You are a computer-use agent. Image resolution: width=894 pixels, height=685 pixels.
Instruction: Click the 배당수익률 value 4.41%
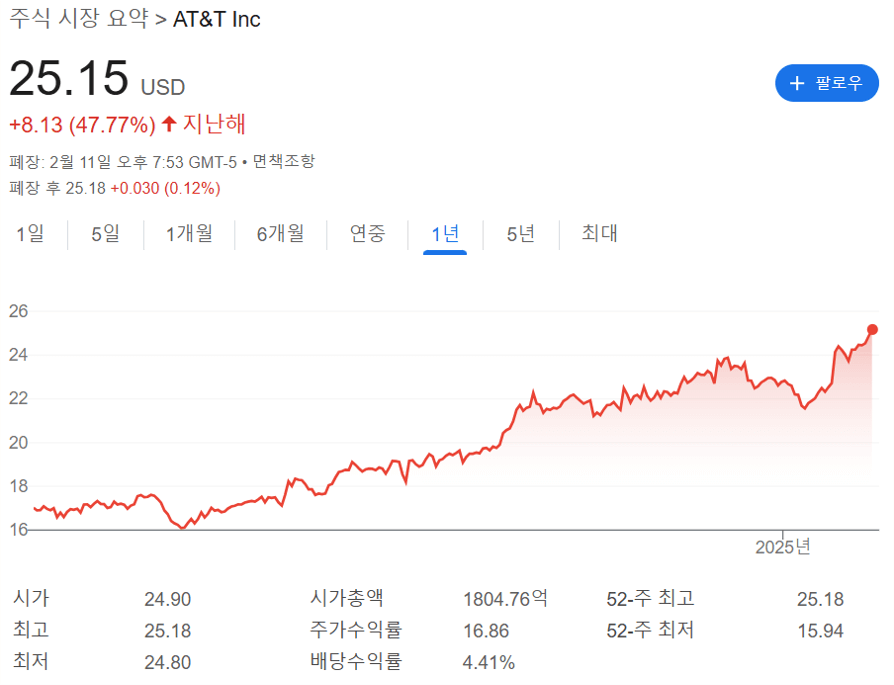(x=489, y=662)
